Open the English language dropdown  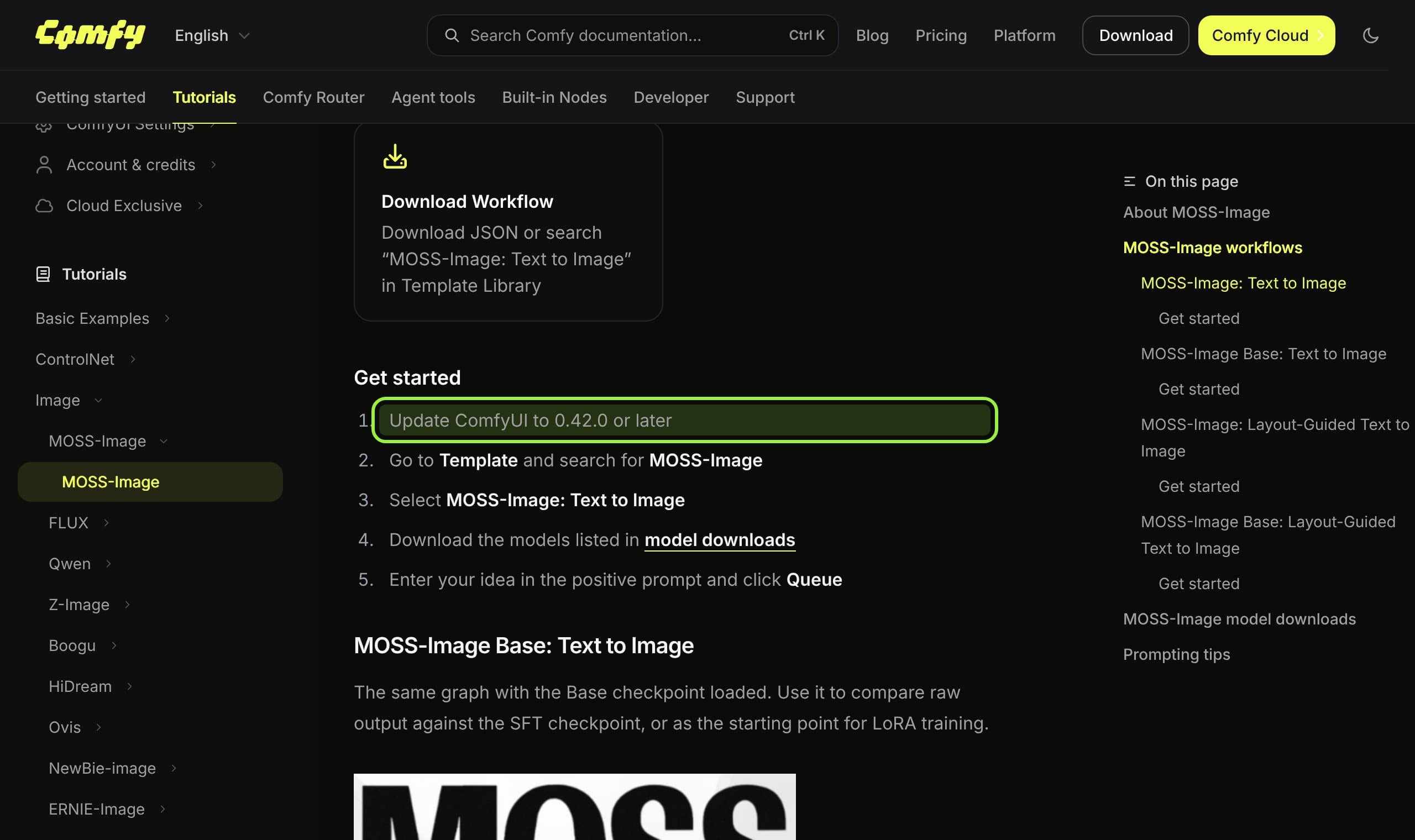[212, 35]
